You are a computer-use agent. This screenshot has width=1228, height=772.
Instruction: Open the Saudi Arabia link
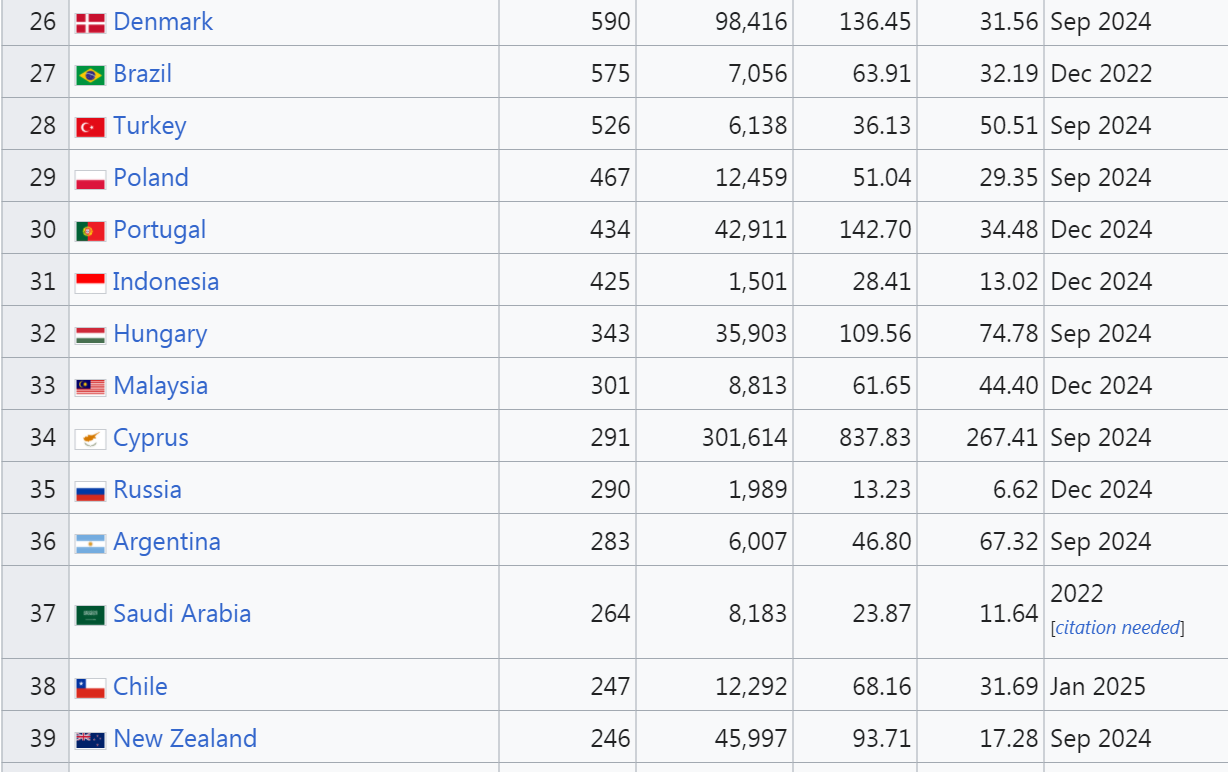[182, 613]
